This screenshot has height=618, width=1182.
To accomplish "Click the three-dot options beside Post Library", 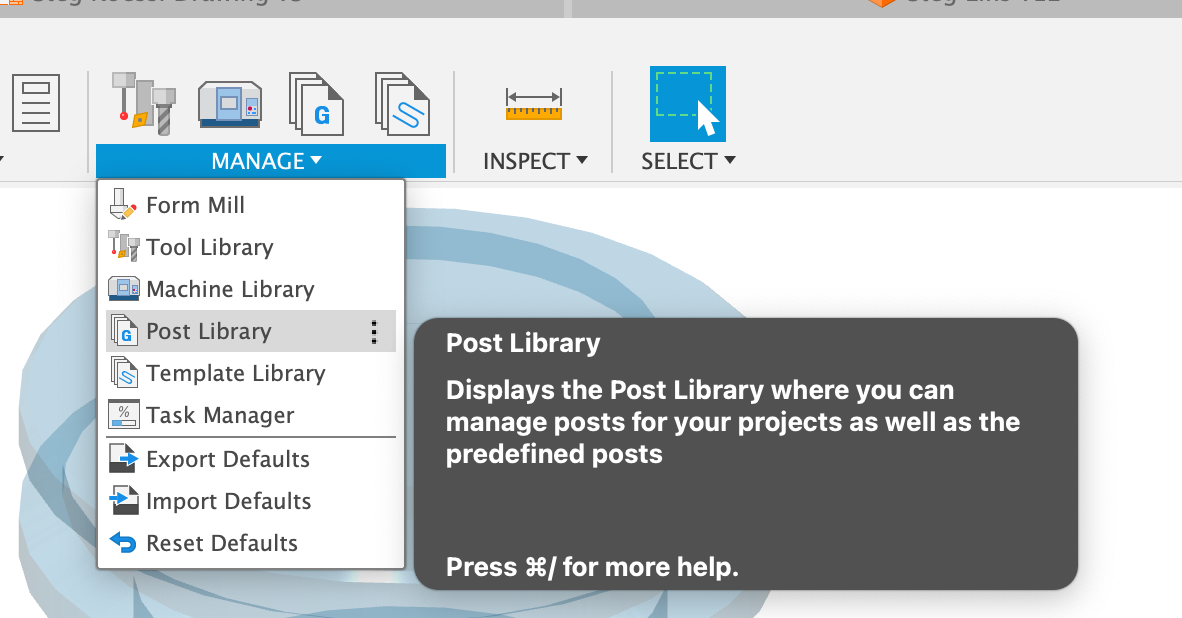I will pos(374,332).
